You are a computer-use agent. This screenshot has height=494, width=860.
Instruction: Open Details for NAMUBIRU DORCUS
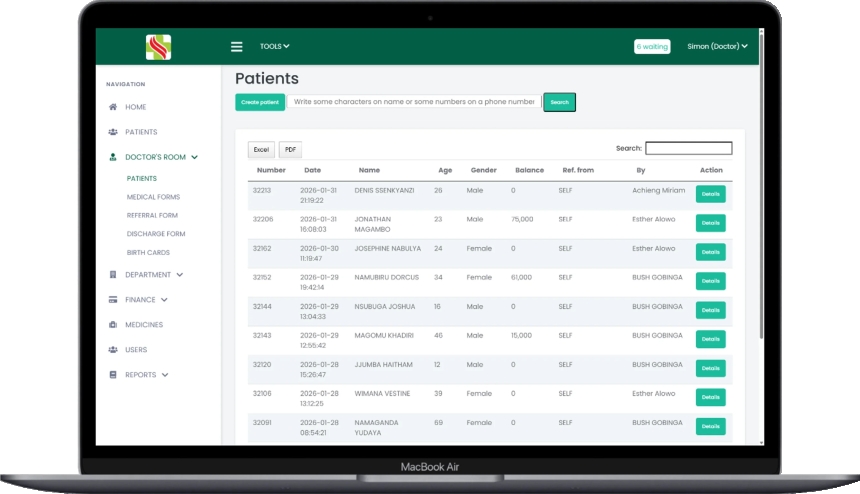pyautogui.click(x=710, y=281)
